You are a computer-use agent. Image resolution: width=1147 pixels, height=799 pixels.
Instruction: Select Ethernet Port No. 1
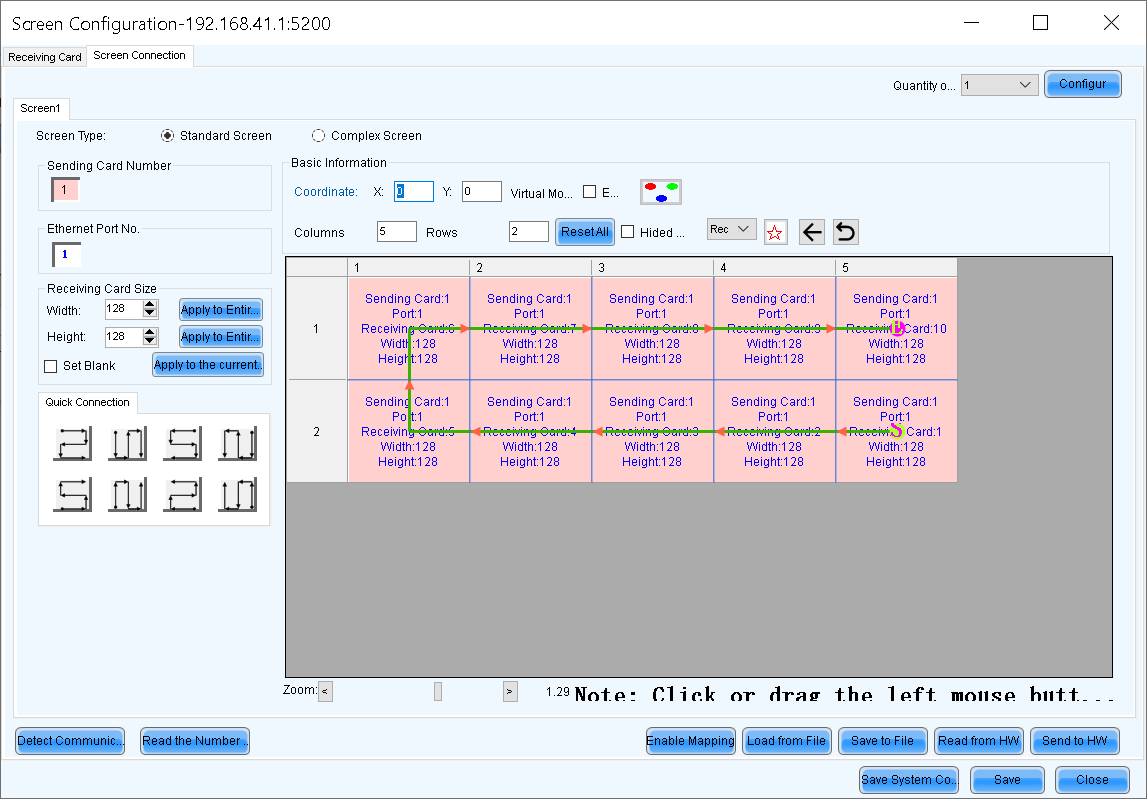pyautogui.click(x=66, y=255)
